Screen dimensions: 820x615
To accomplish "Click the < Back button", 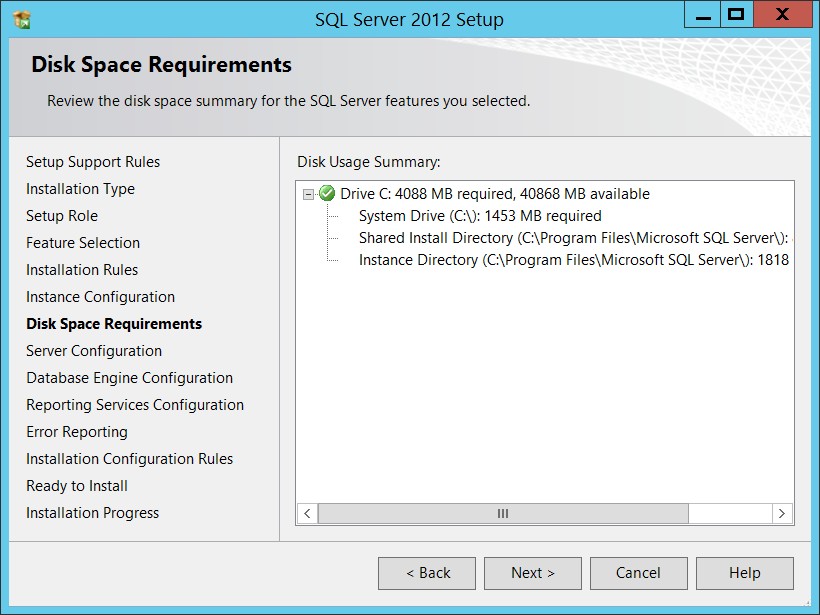I will point(427,573).
